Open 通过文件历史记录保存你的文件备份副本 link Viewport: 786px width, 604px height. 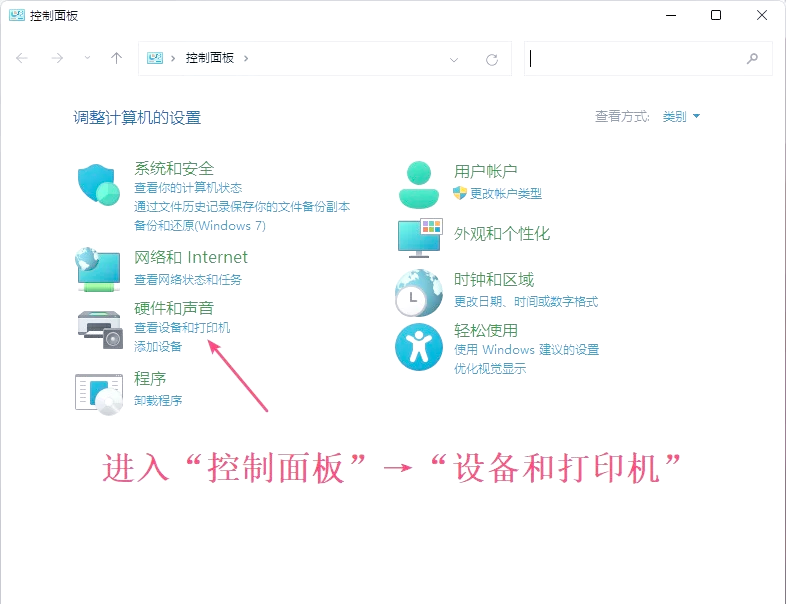pyautogui.click(x=242, y=207)
